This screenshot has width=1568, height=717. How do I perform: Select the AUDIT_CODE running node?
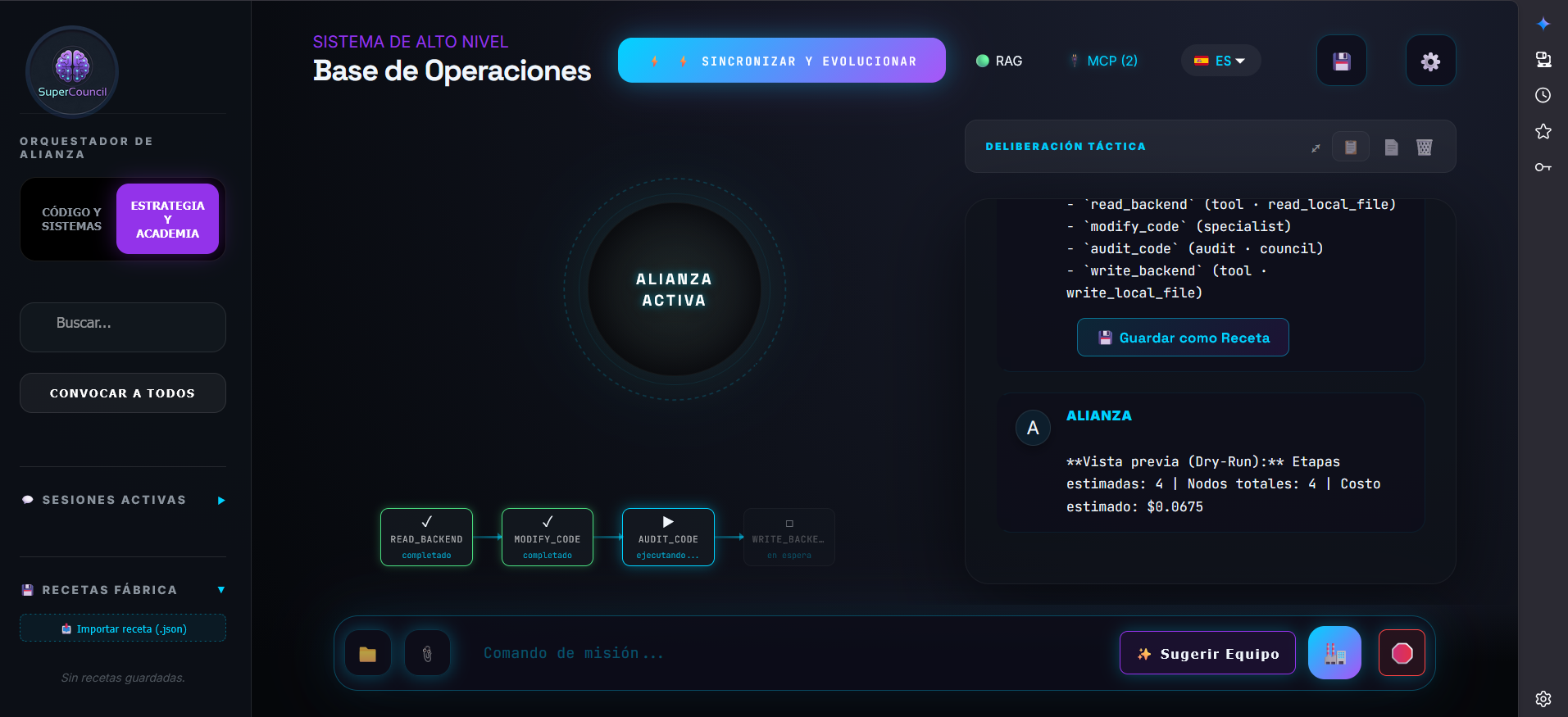tap(668, 538)
